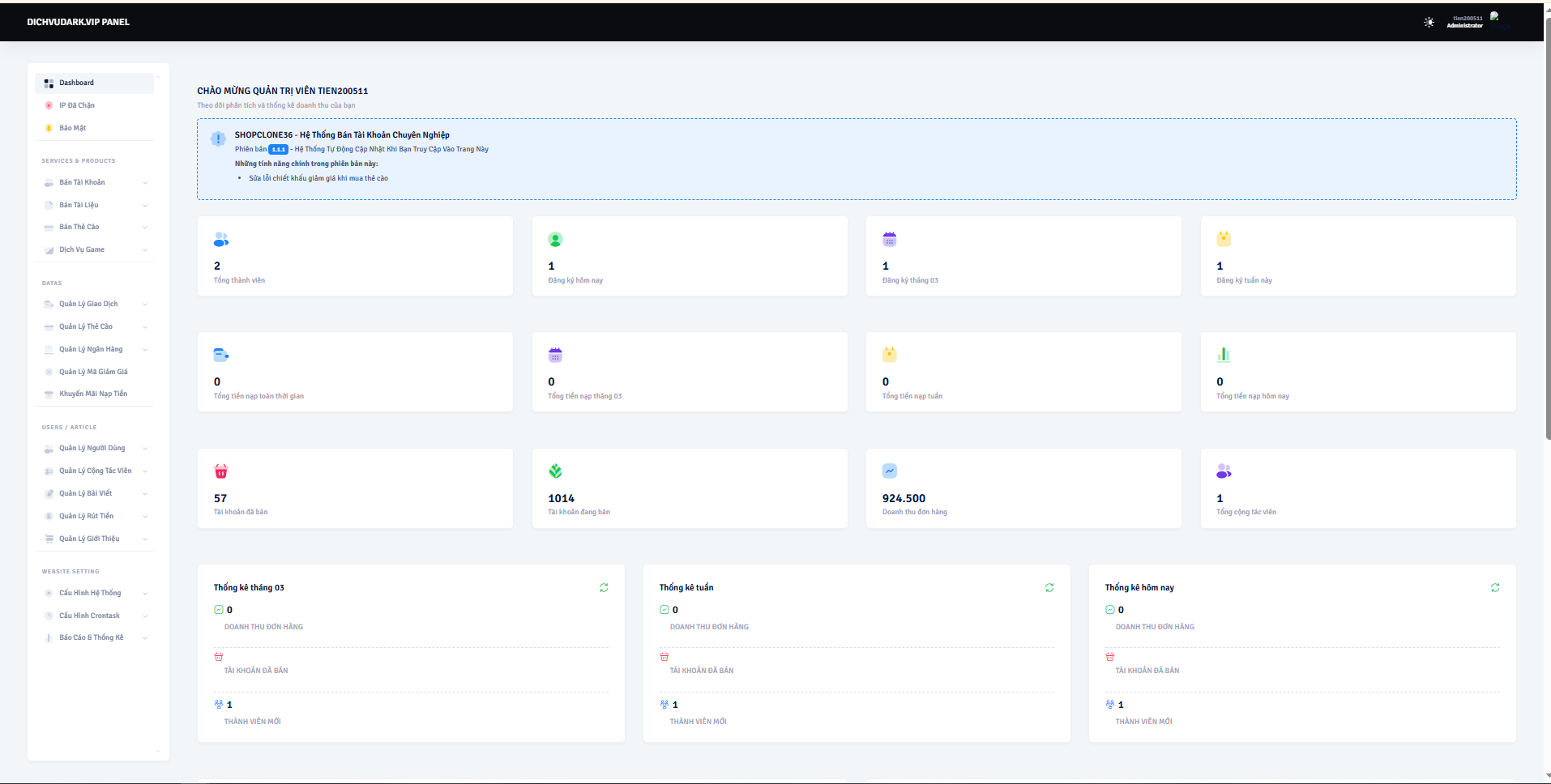Click the page vertical scrollbar
The height and width of the screenshot is (784, 1551).
coord(1547,243)
